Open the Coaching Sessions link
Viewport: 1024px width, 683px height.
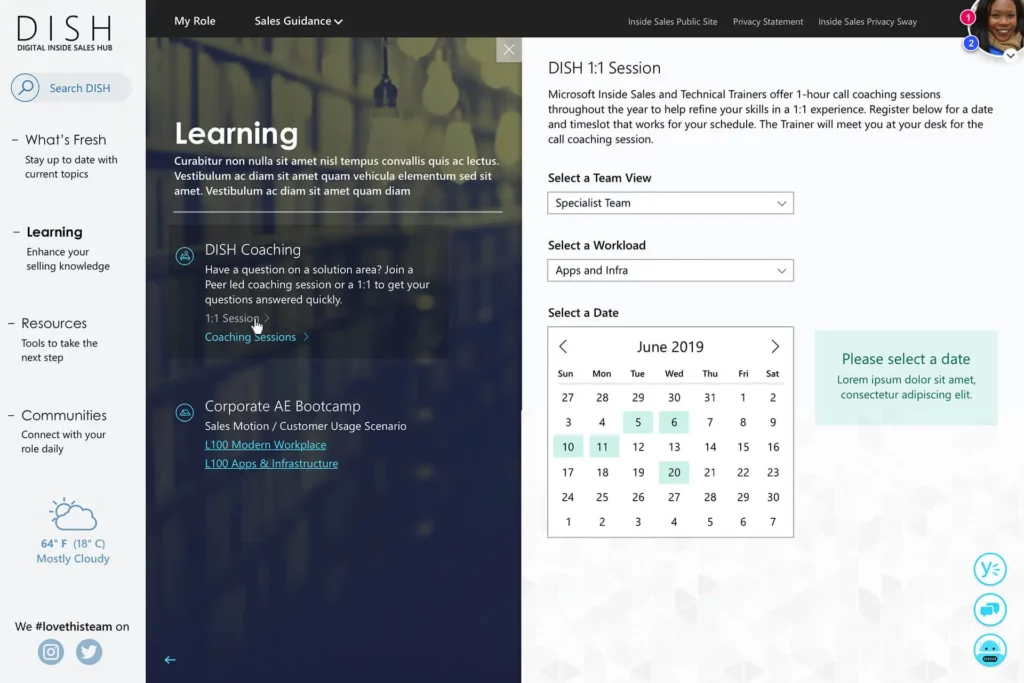tap(251, 337)
